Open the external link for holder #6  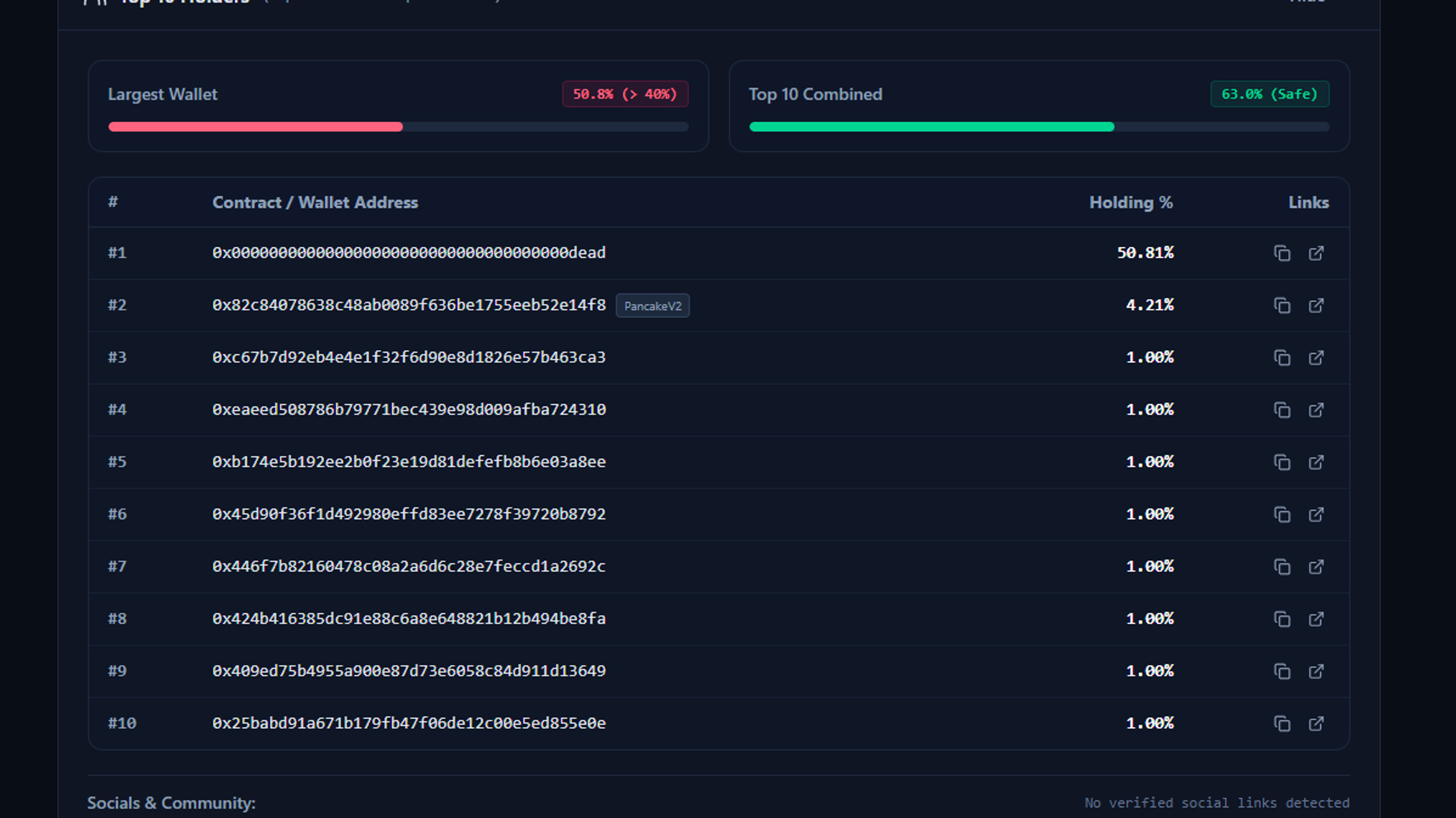click(x=1316, y=514)
